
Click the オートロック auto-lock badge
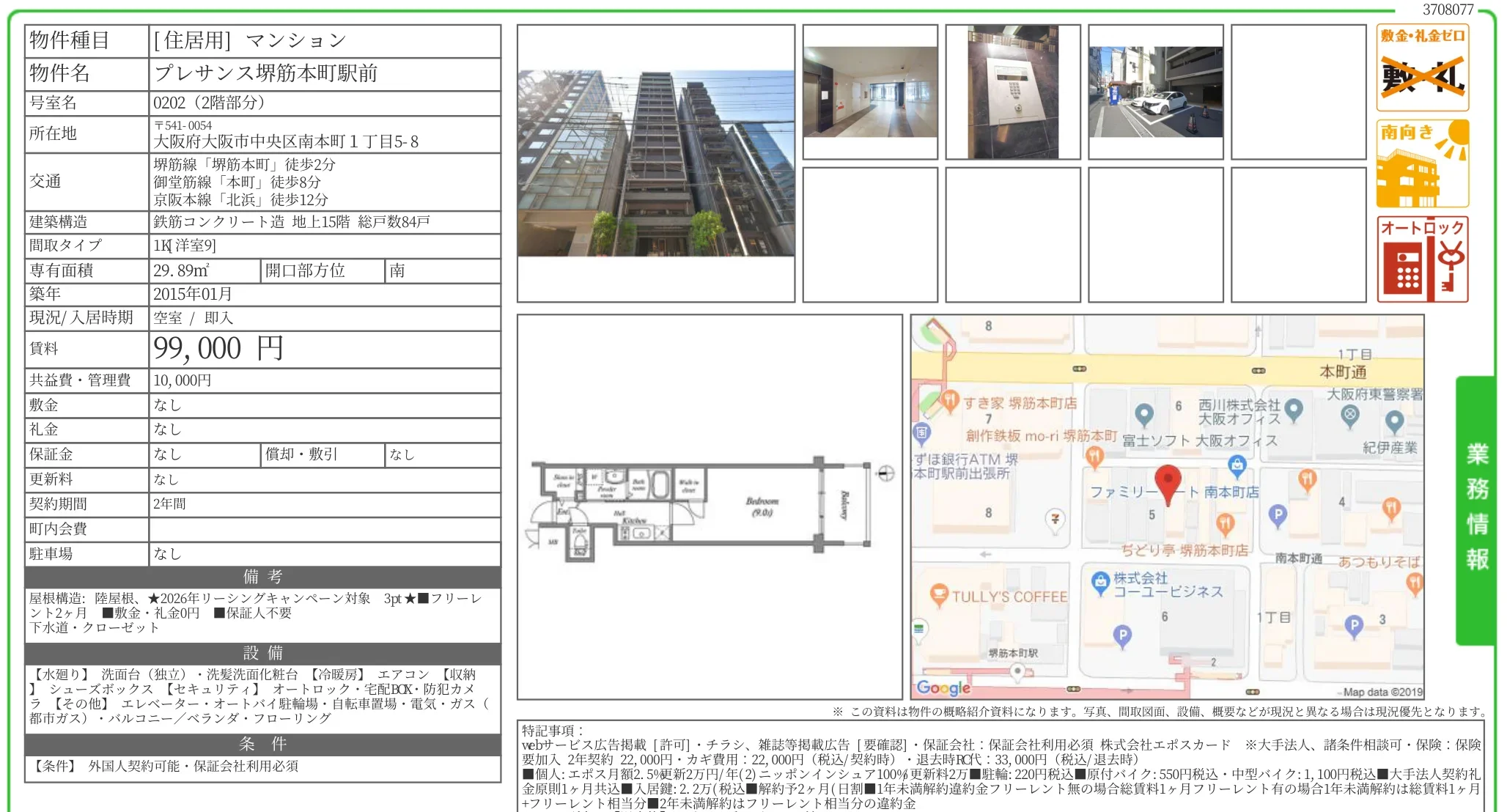[1421, 260]
